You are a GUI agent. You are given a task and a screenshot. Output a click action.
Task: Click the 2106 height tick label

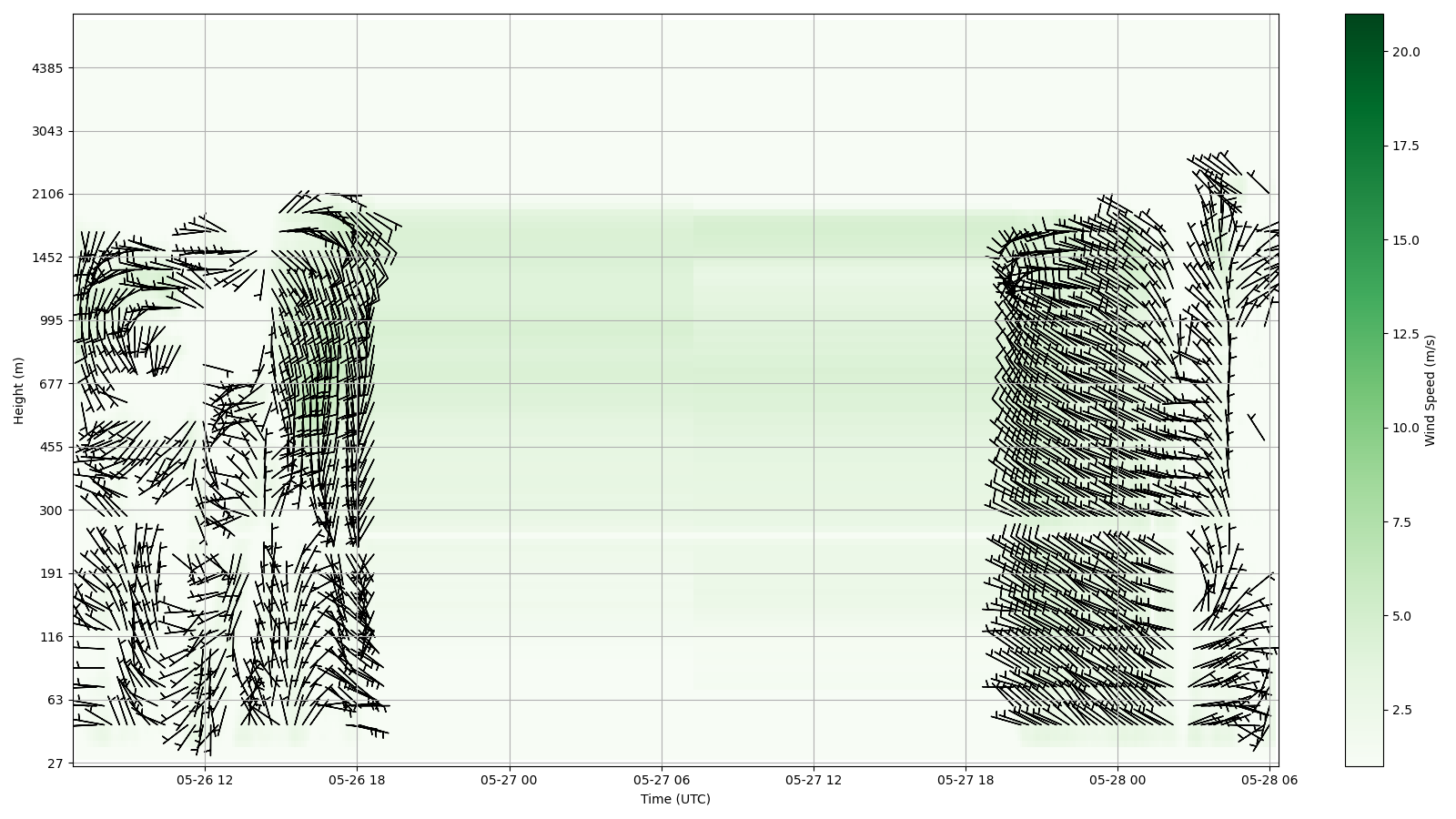pyautogui.click(x=47, y=194)
